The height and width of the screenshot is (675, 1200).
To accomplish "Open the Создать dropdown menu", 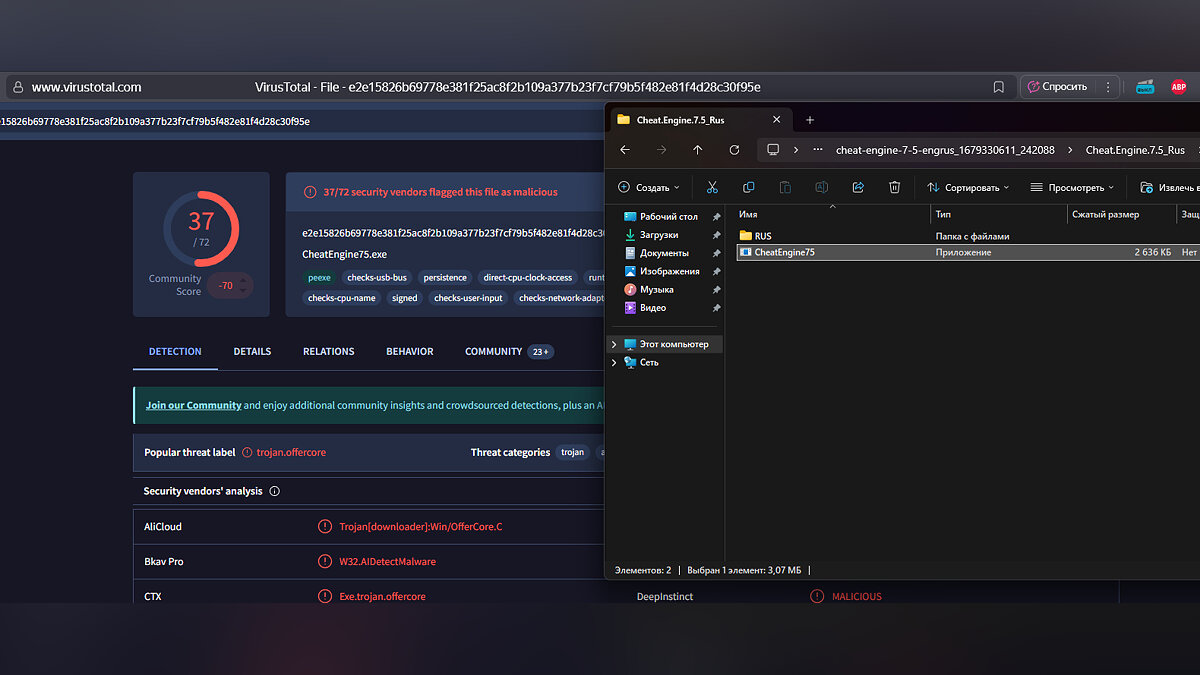I will click(648, 187).
